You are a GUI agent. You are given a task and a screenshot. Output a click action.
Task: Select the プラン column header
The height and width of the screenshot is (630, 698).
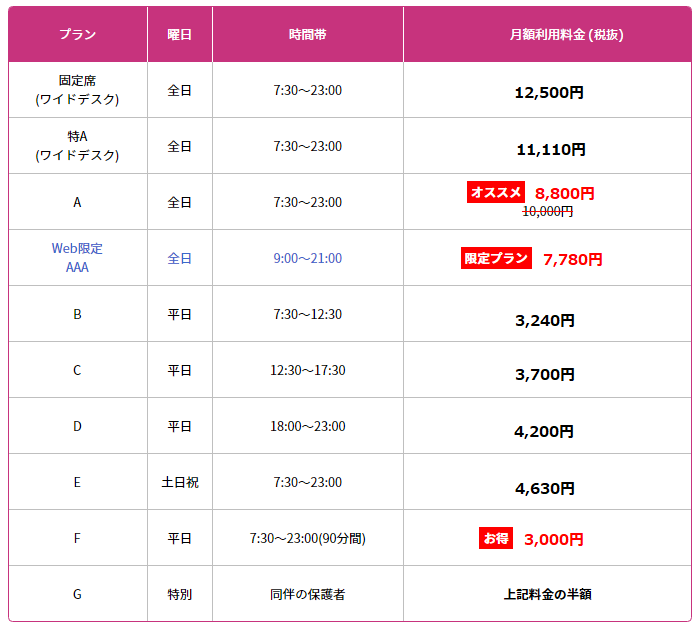78,34
